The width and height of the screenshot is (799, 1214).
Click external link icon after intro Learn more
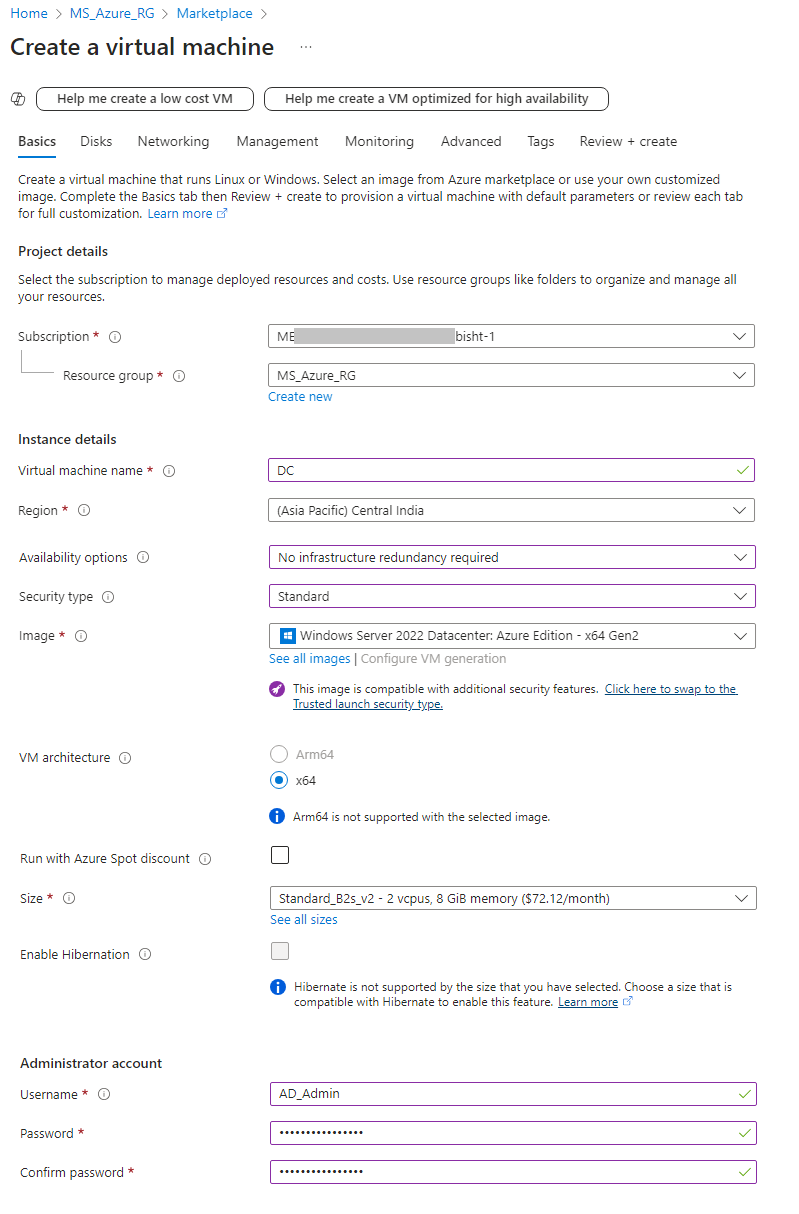[222, 214]
